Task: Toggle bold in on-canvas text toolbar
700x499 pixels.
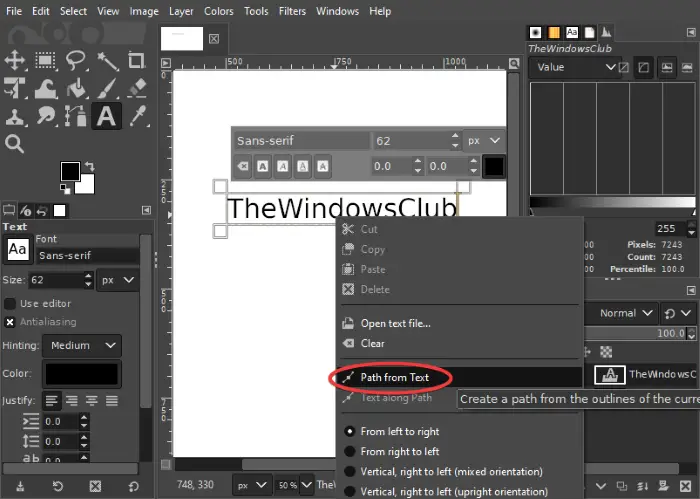Action: pyautogui.click(x=262, y=166)
